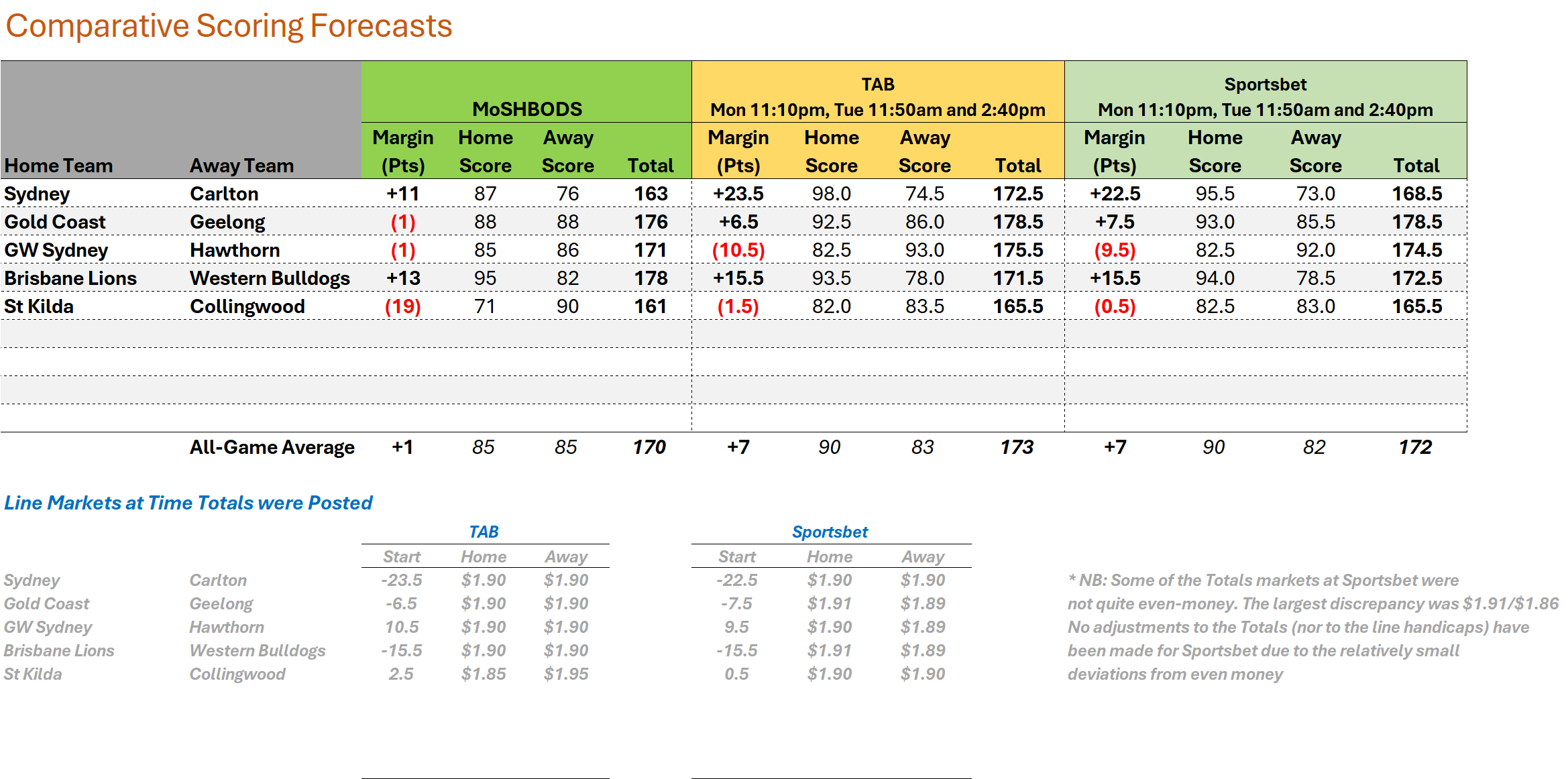Click the Line Markets at Time Totals heading
The width and height of the screenshot is (1568, 779).
click(x=188, y=503)
